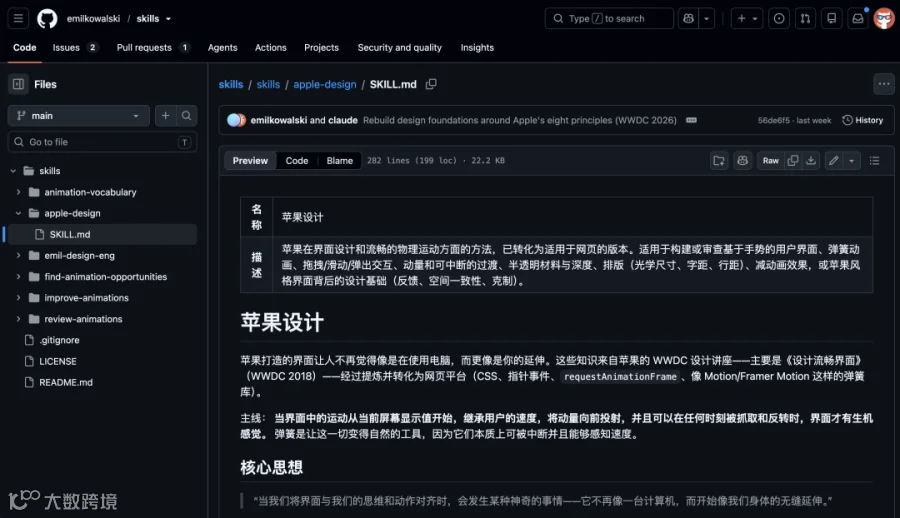Switch to Code view
The width and height of the screenshot is (900, 518).
pyautogui.click(x=297, y=161)
